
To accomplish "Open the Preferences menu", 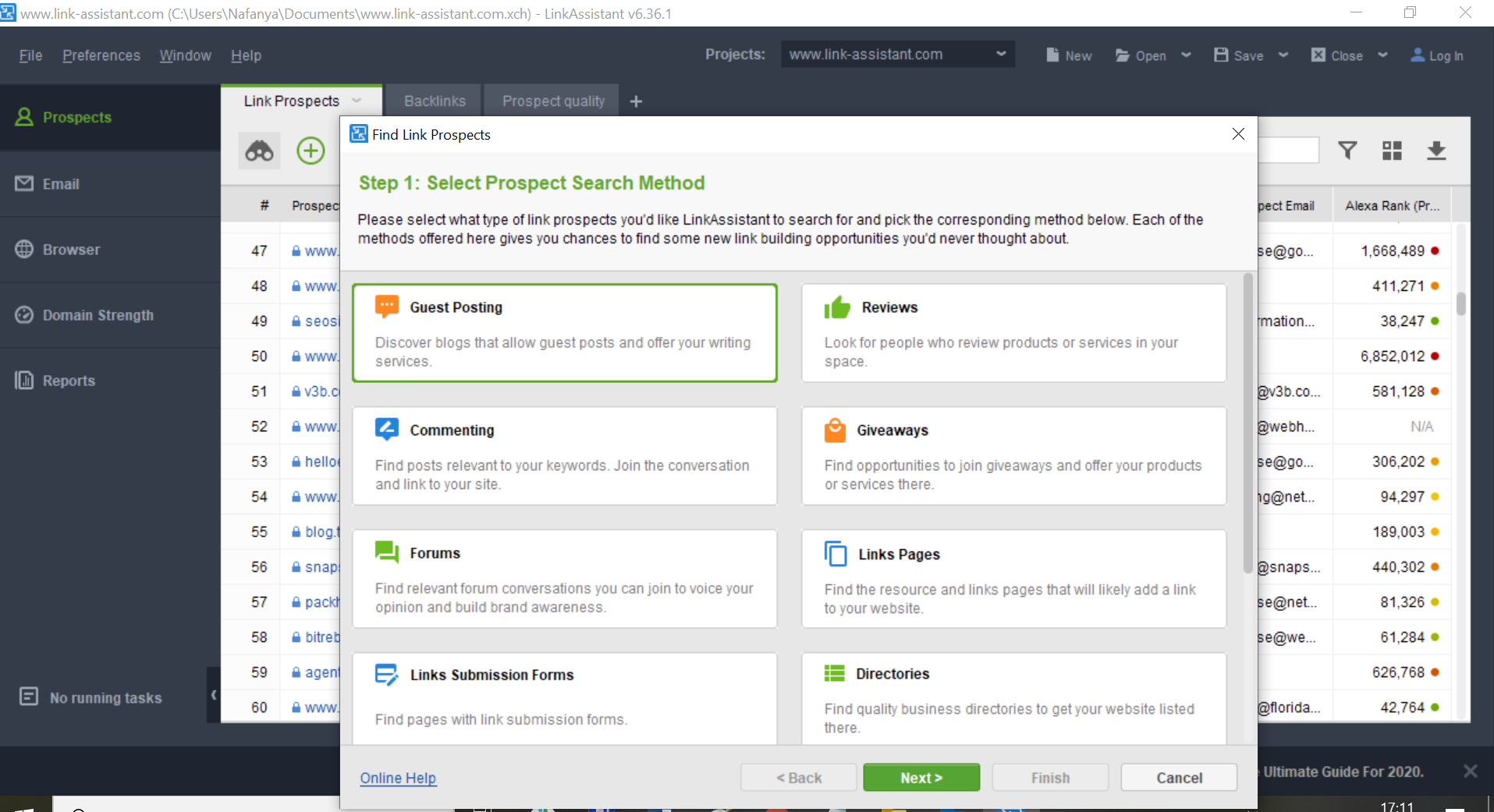I will pyautogui.click(x=101, y=55).
